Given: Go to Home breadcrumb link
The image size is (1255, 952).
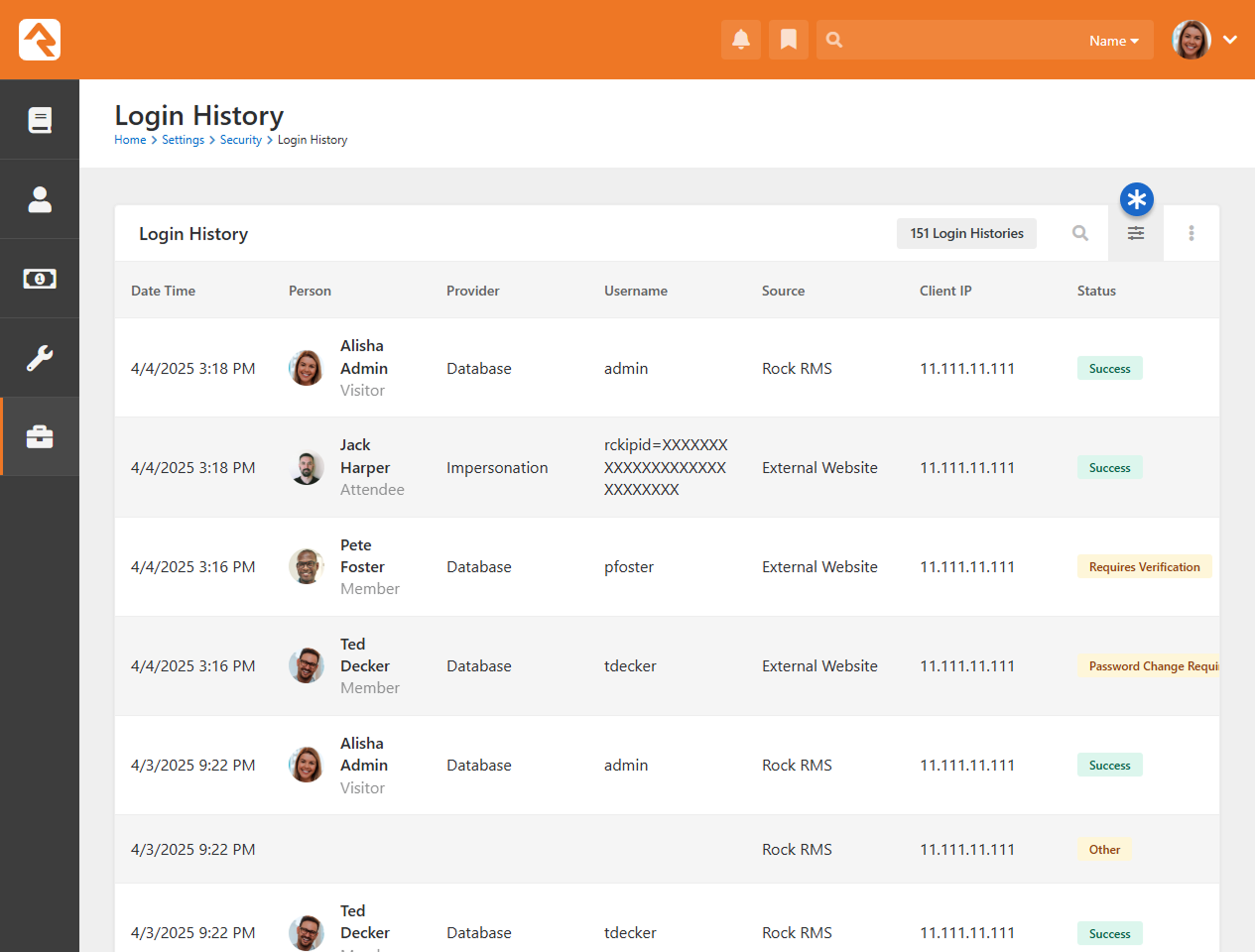Looking at the screenshot, I should tap(130, 140).
